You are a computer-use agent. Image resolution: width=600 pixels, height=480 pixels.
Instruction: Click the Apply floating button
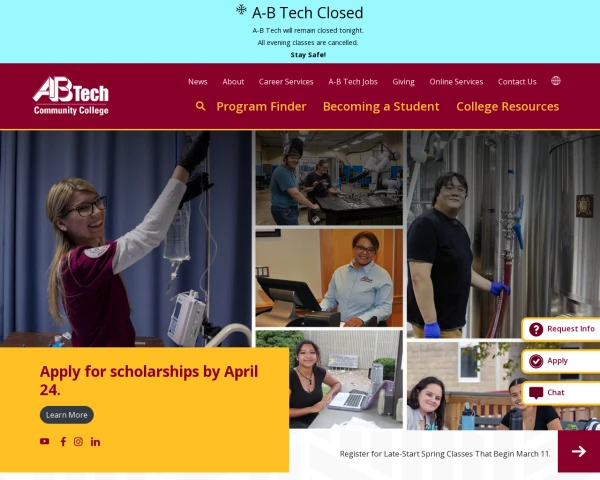561,361
